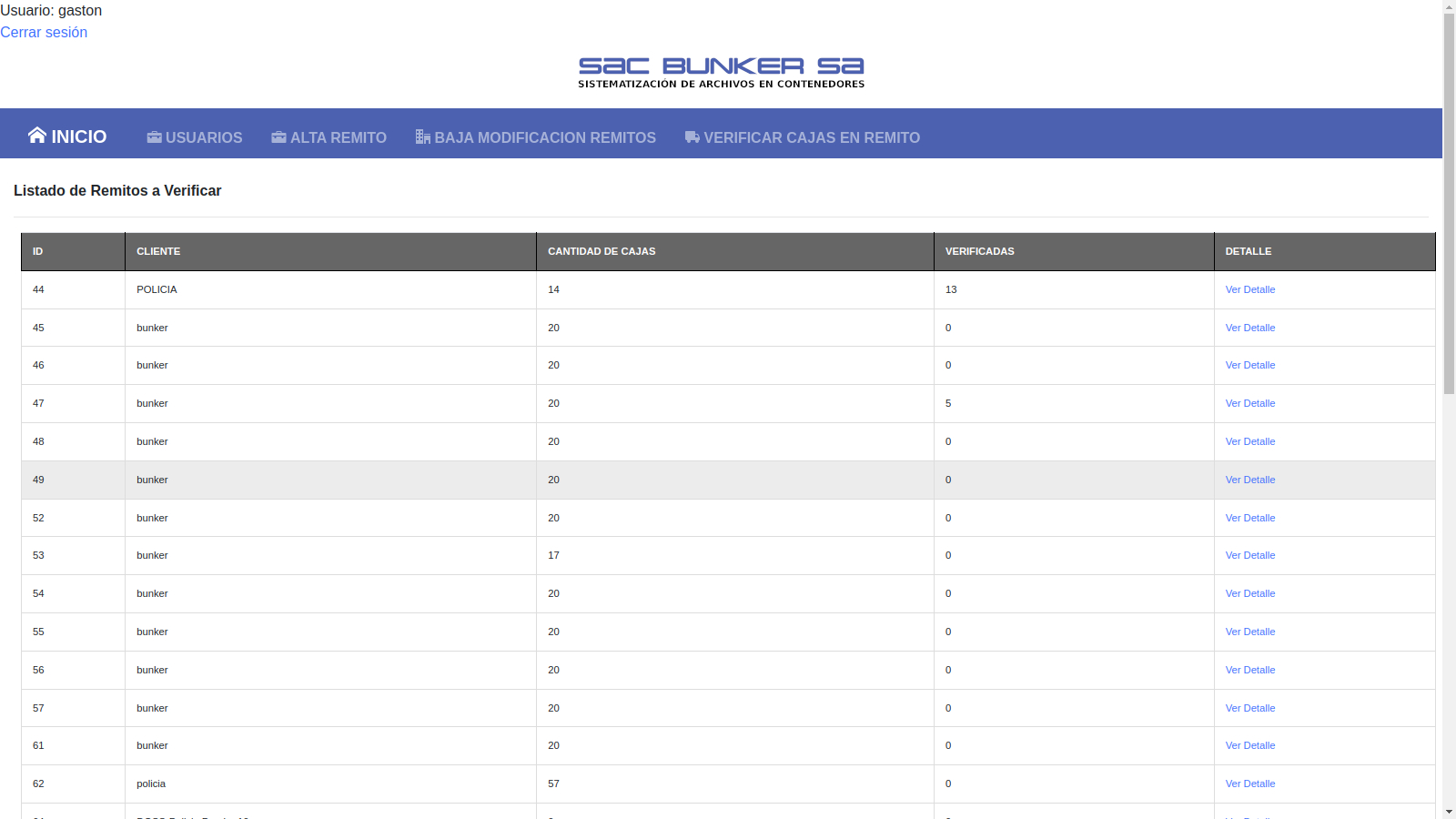The height and width of the screenshot is (819, 1456).
Task: Click the VERIFICADAS column header
Action: [x=979, y=251]
